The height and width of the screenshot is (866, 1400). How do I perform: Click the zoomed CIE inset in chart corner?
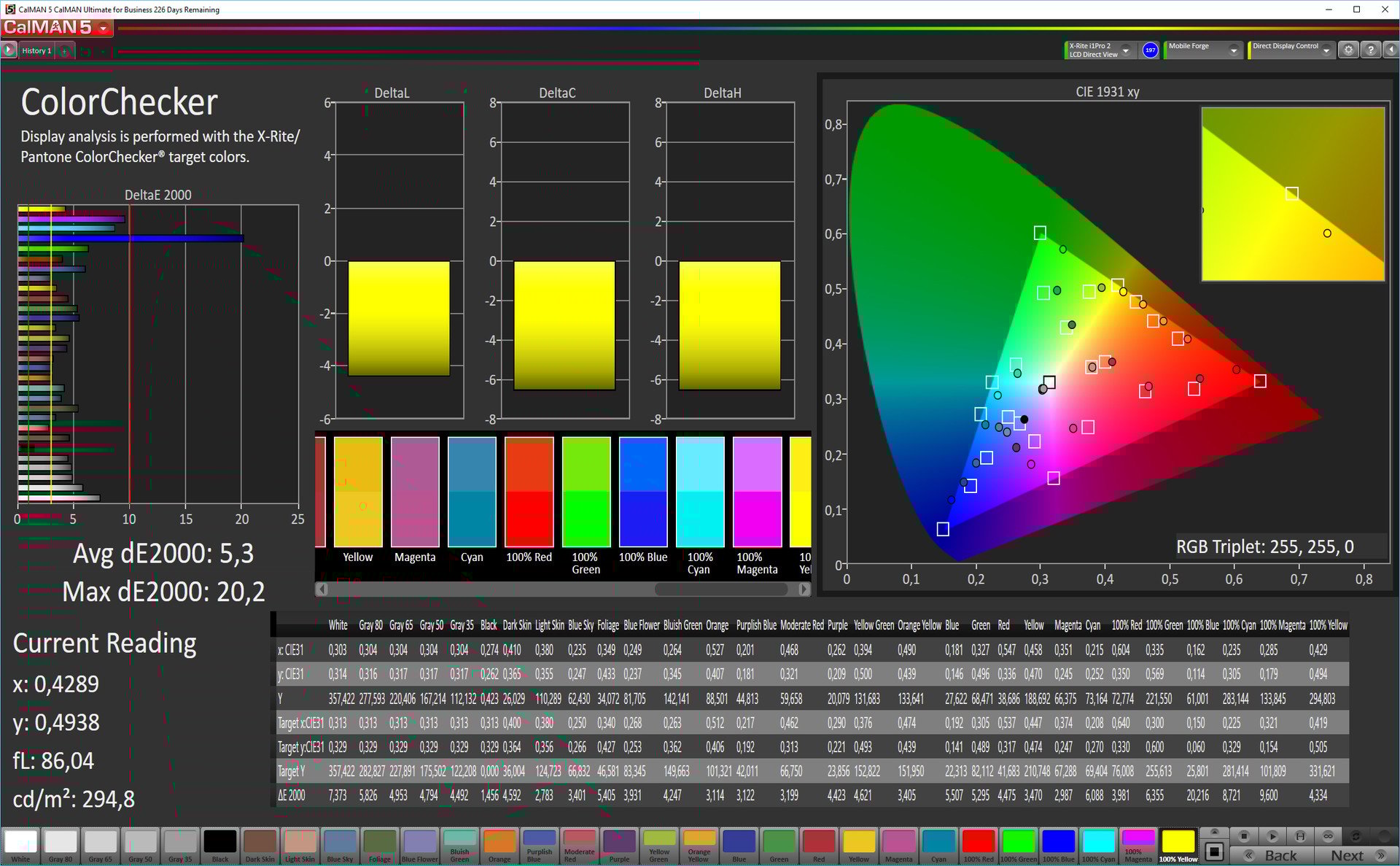tap(1293, 194)
